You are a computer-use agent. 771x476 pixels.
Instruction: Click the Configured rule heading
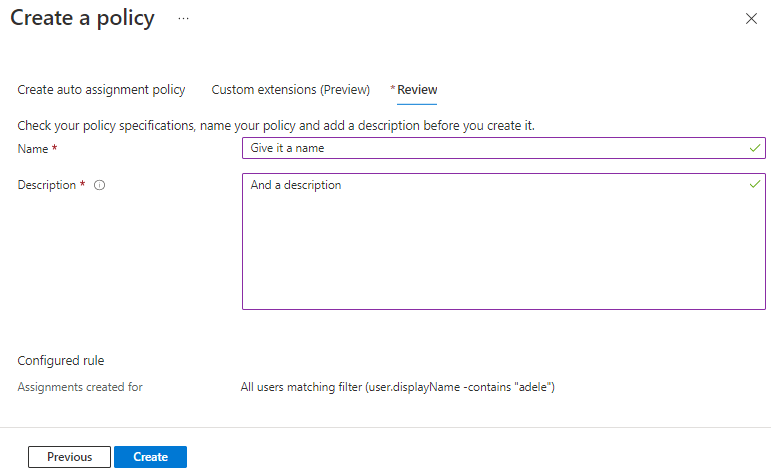coord(60,361)
